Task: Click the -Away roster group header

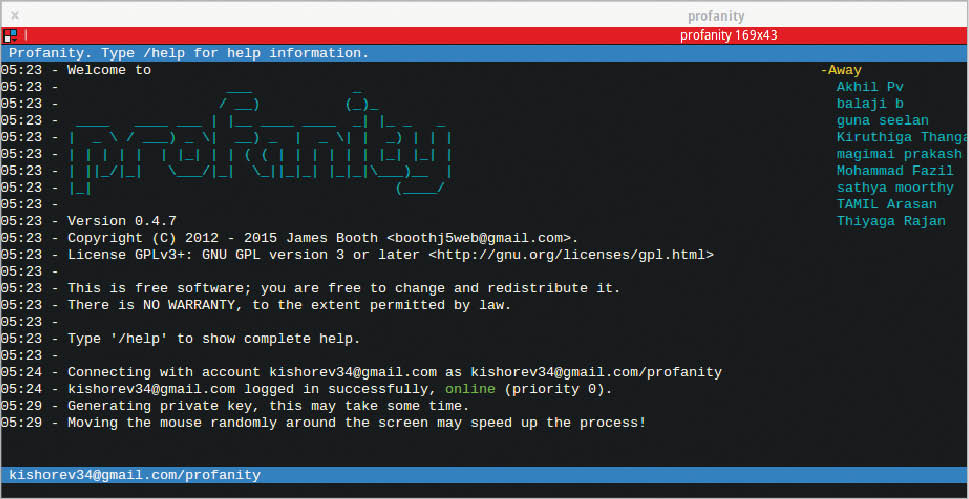Action: pos(841,70)
